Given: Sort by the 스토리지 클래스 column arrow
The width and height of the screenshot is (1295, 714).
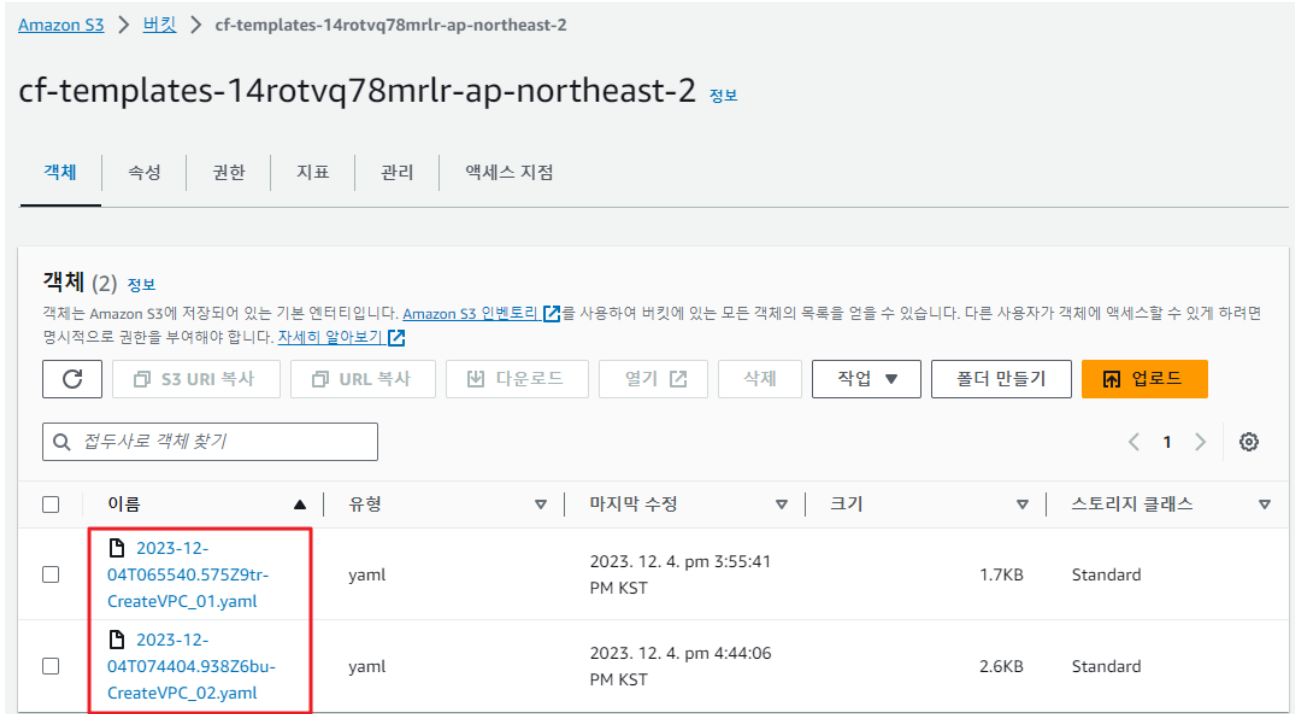Looking at the screenshot, I should [1265, 505].
